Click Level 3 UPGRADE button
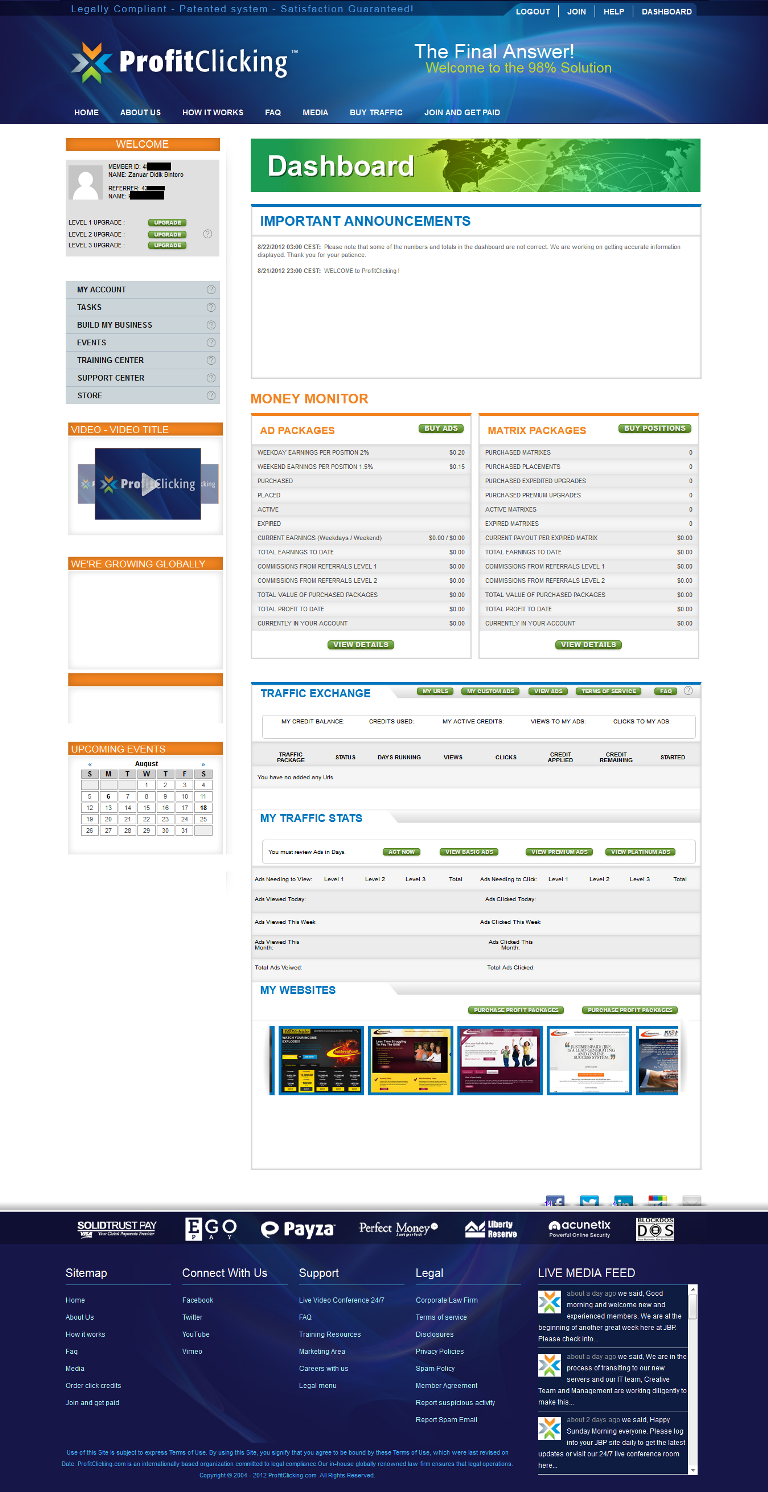The width and height of the screenshot is (768, 1492). coord(167,245)
